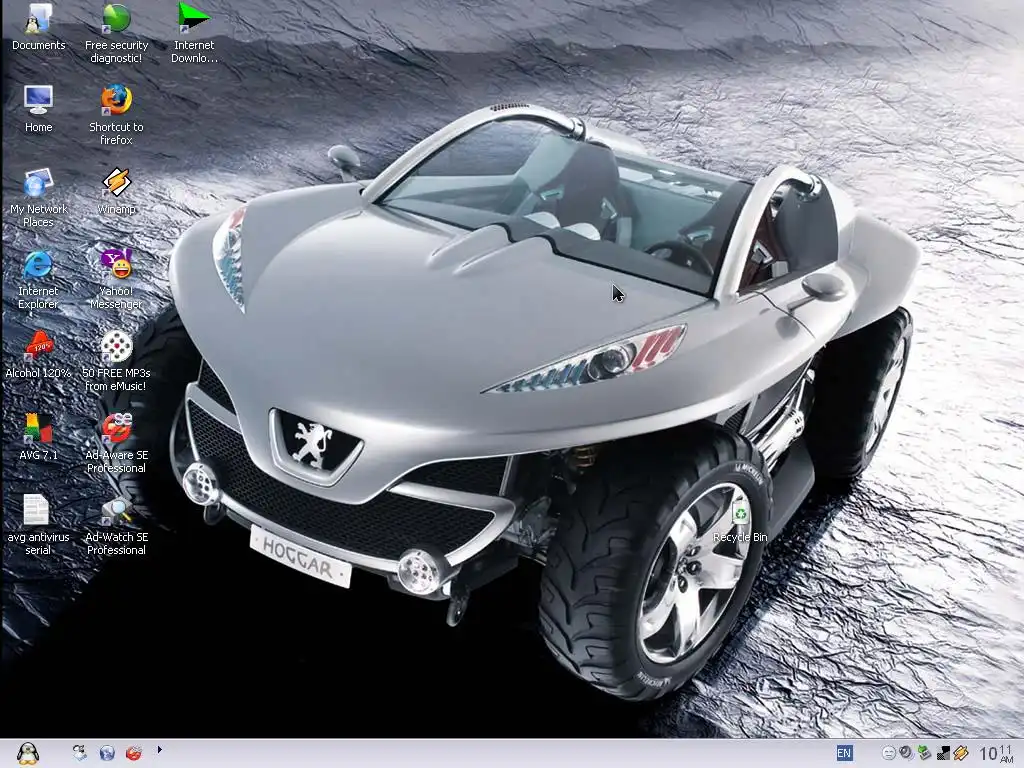The image size is (1024, 768).
Task: Click the taskbar clock showing 10:11 AM
Action: tap(997, 753)
